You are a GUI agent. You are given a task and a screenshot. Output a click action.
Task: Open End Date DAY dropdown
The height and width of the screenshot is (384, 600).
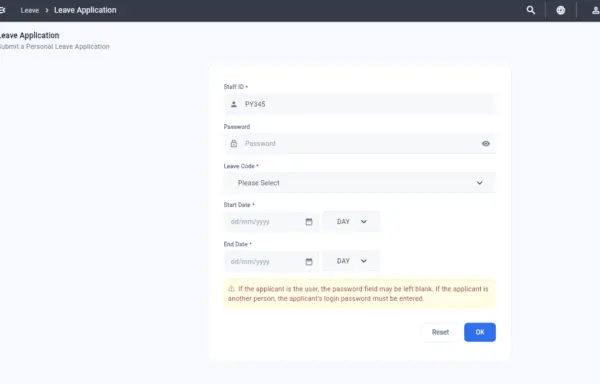(x=351, y=261)
